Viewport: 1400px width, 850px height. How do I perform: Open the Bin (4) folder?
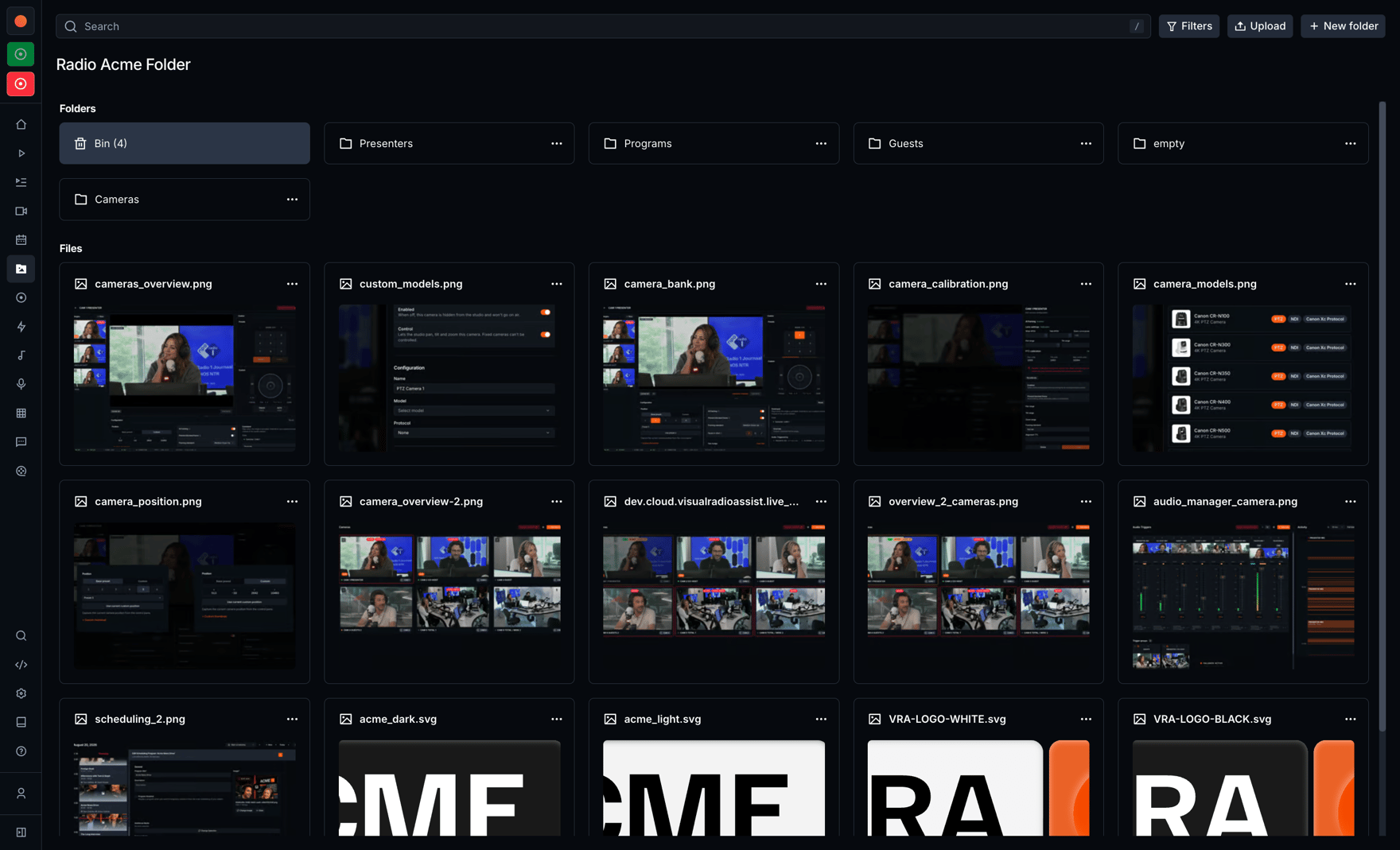pyautogui.click(x=185, y=143)
